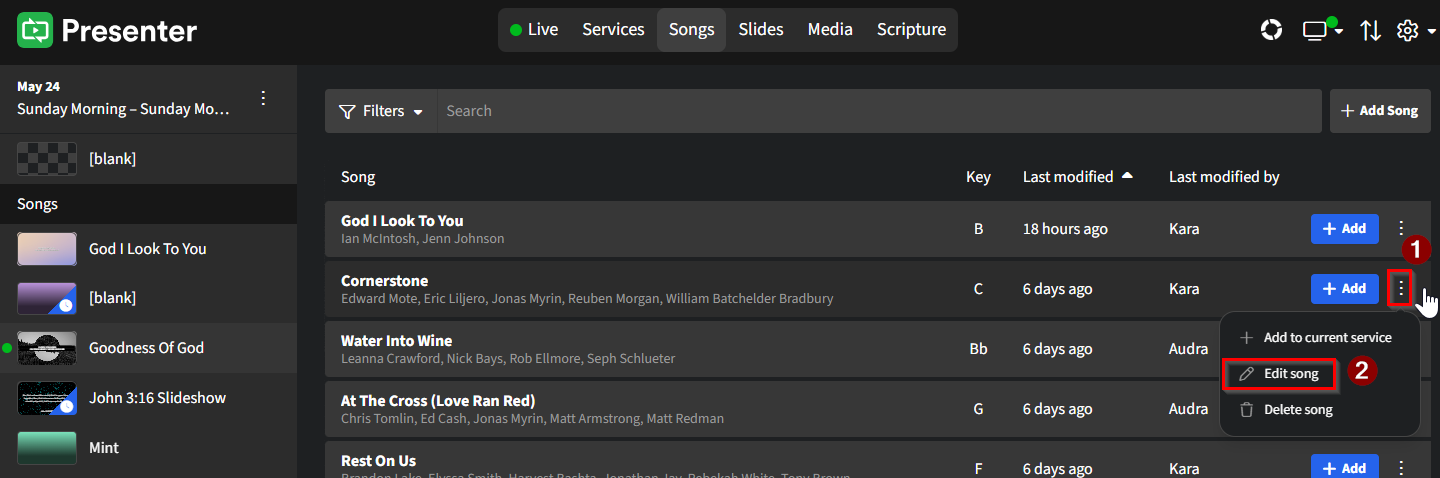Click the Key column header
1440x478 pixels.
(978, 177)
